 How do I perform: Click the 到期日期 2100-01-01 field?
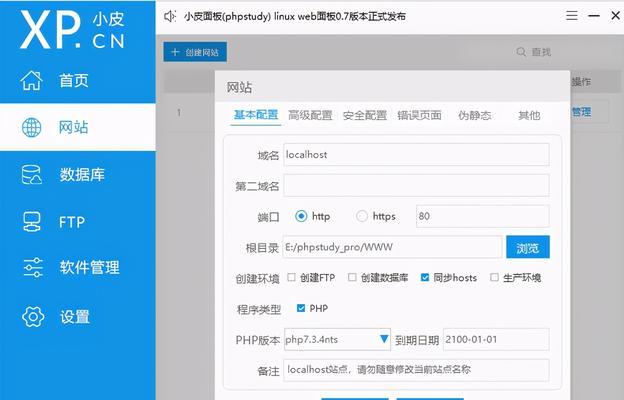click(x=496, y=340)
